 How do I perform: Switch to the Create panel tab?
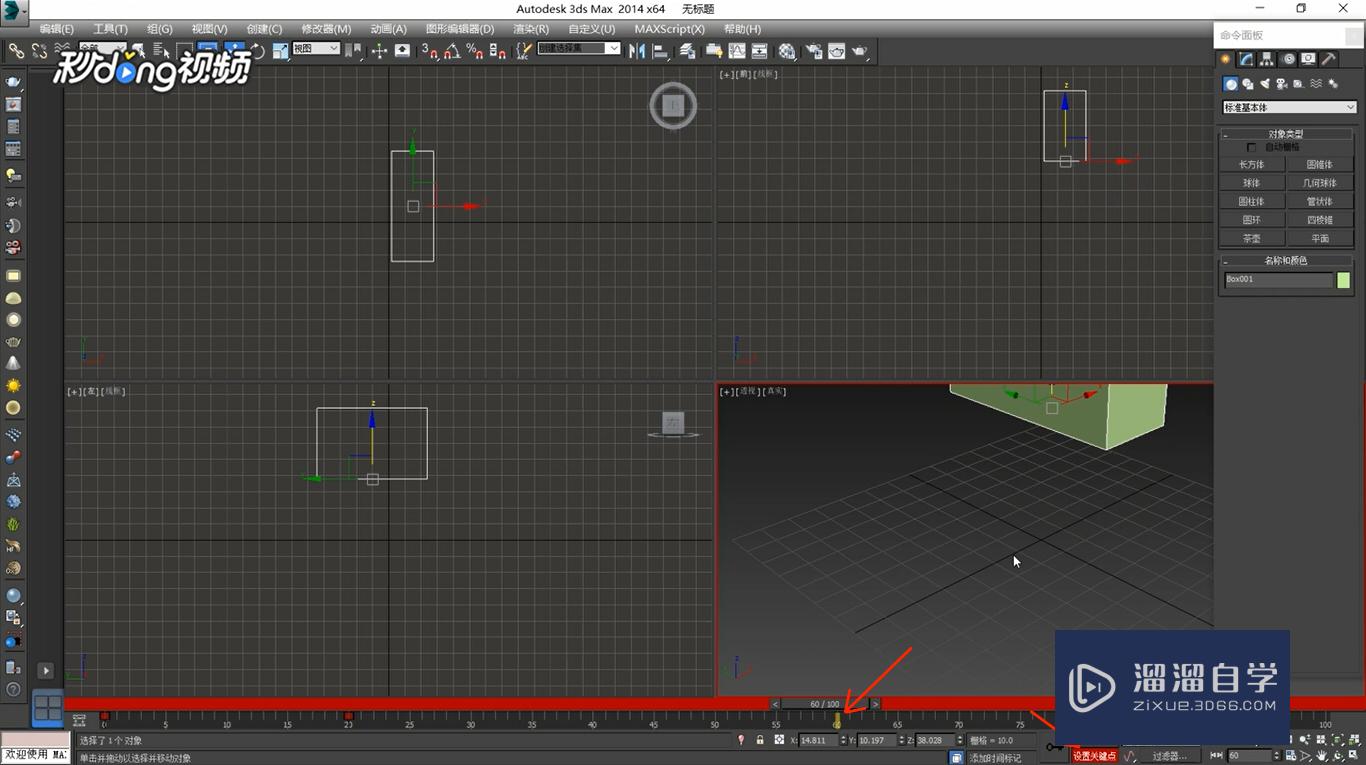[1225, 59]
